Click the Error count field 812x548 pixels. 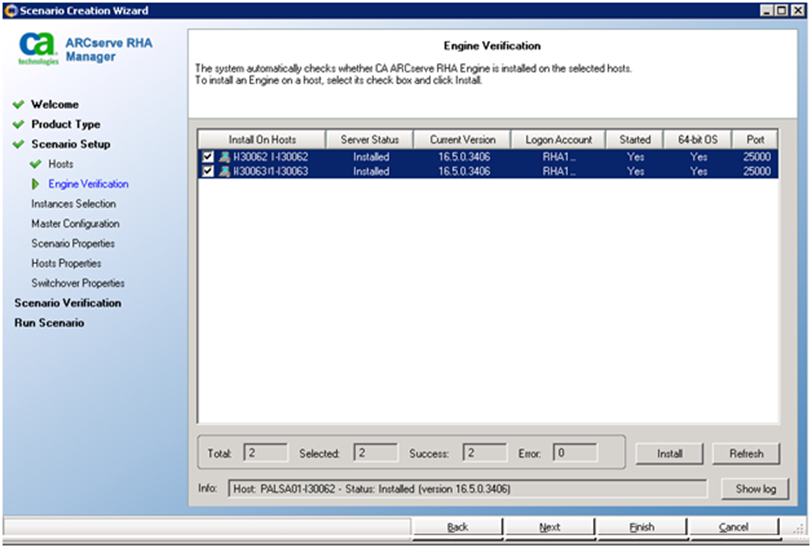click(575, 453)
